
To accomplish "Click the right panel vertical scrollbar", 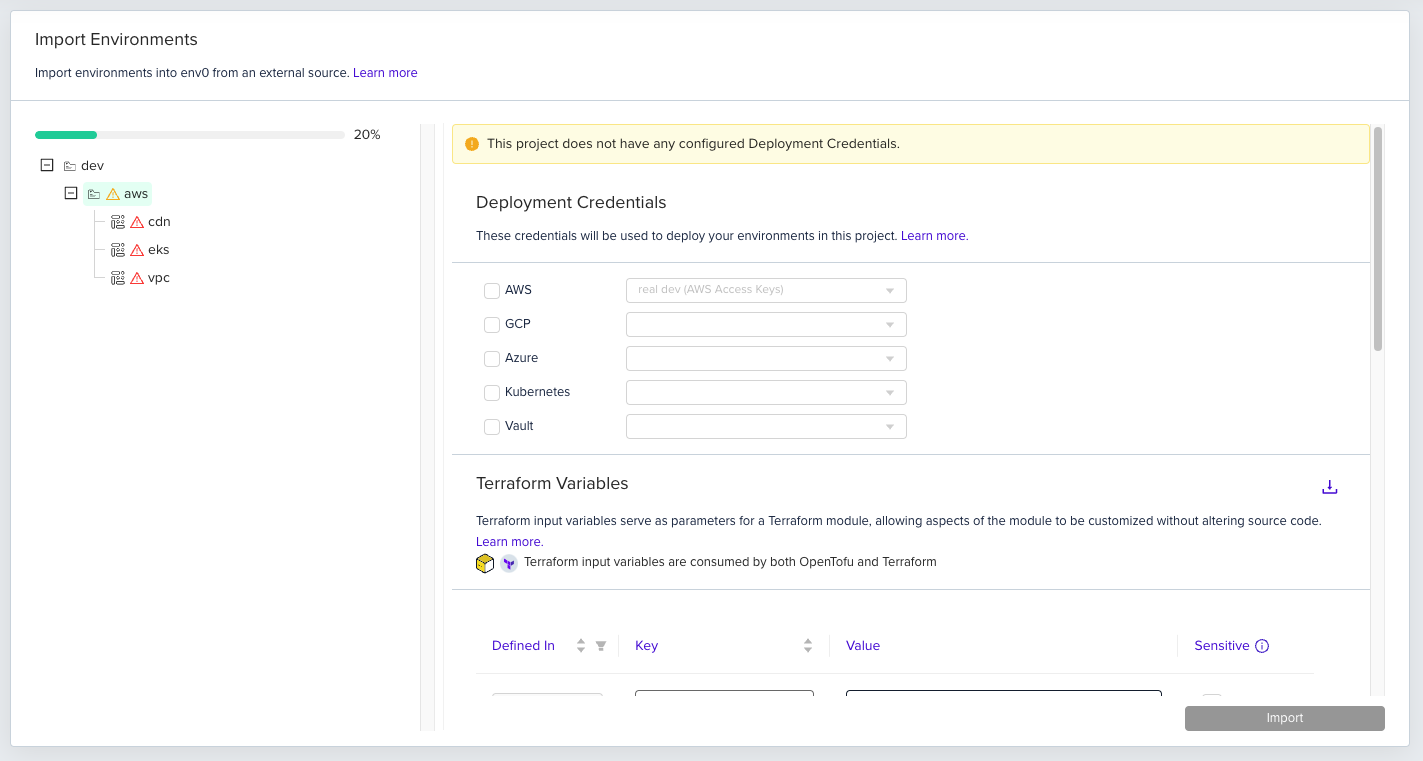I will point(1378,239).
